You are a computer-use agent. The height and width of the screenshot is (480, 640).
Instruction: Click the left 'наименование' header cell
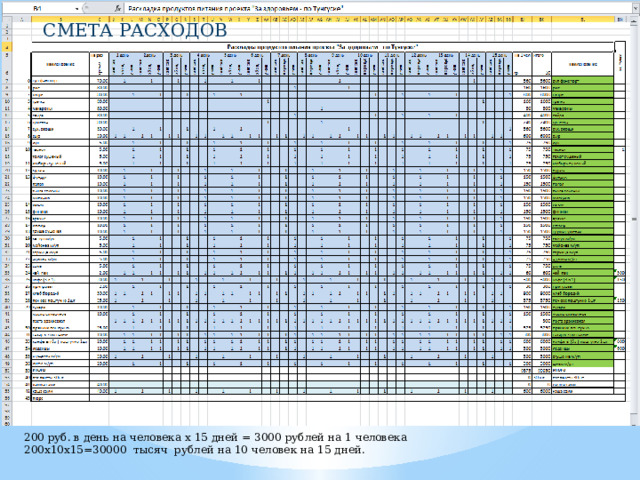(x=60, y=64)
